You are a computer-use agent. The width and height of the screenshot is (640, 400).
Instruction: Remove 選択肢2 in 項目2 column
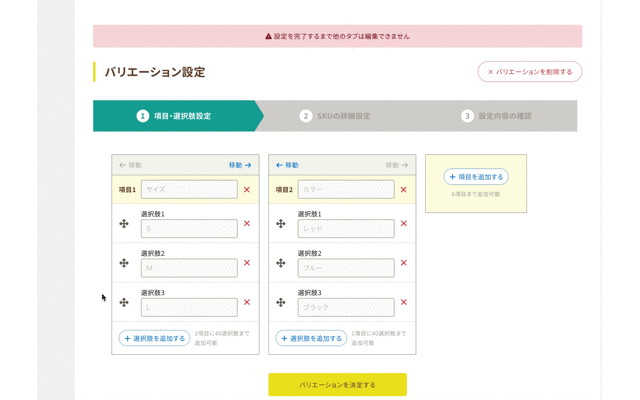(403, 262)
